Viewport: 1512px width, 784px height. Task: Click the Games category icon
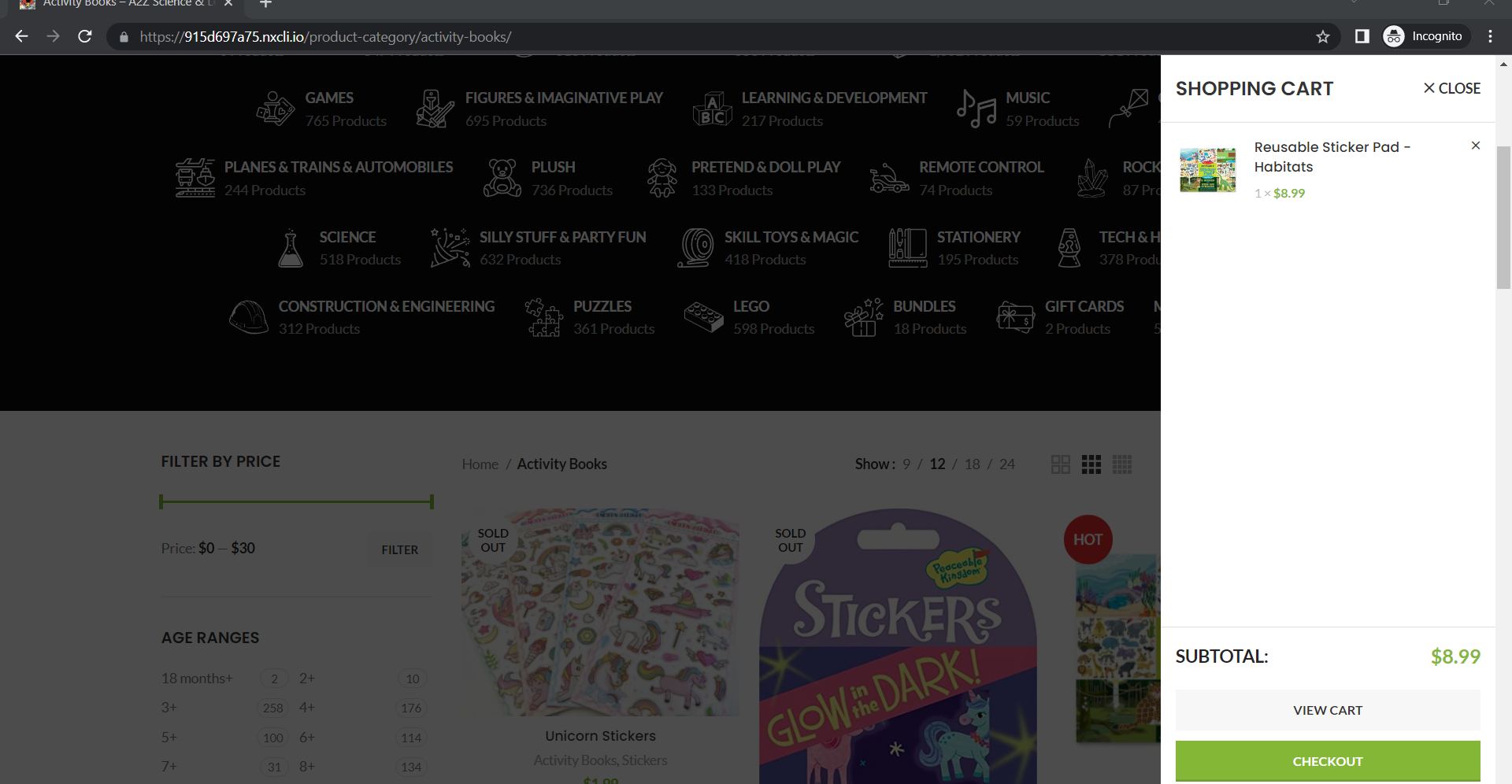276,109
